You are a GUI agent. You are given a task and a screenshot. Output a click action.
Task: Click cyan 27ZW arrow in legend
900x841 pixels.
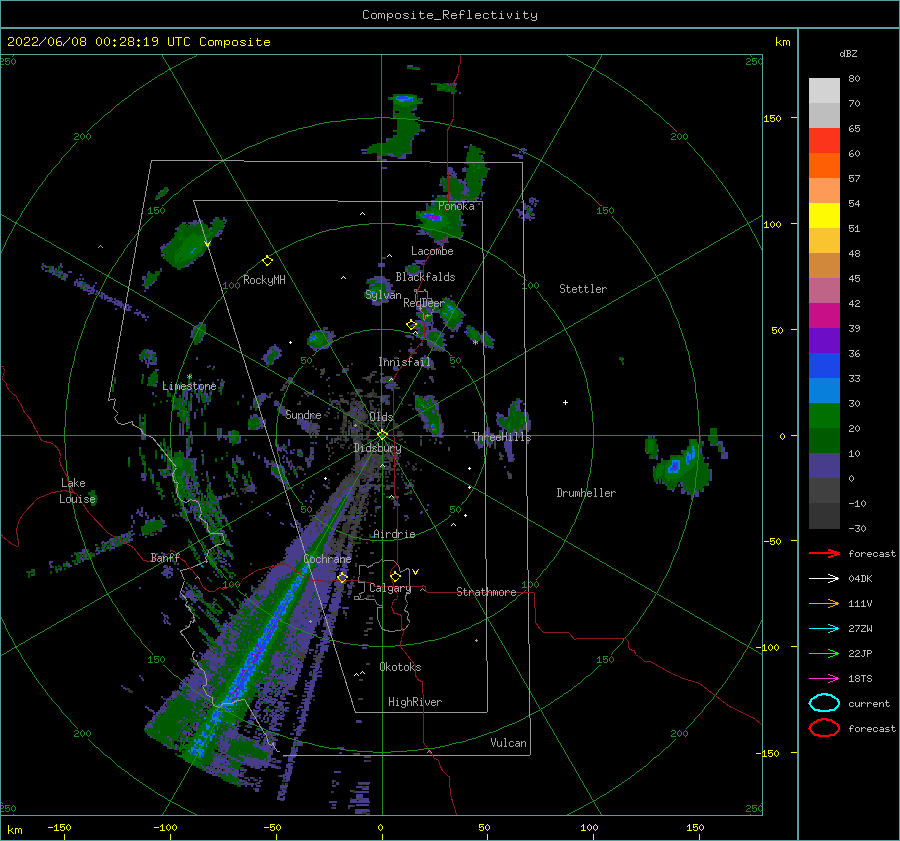coord(824,629)
